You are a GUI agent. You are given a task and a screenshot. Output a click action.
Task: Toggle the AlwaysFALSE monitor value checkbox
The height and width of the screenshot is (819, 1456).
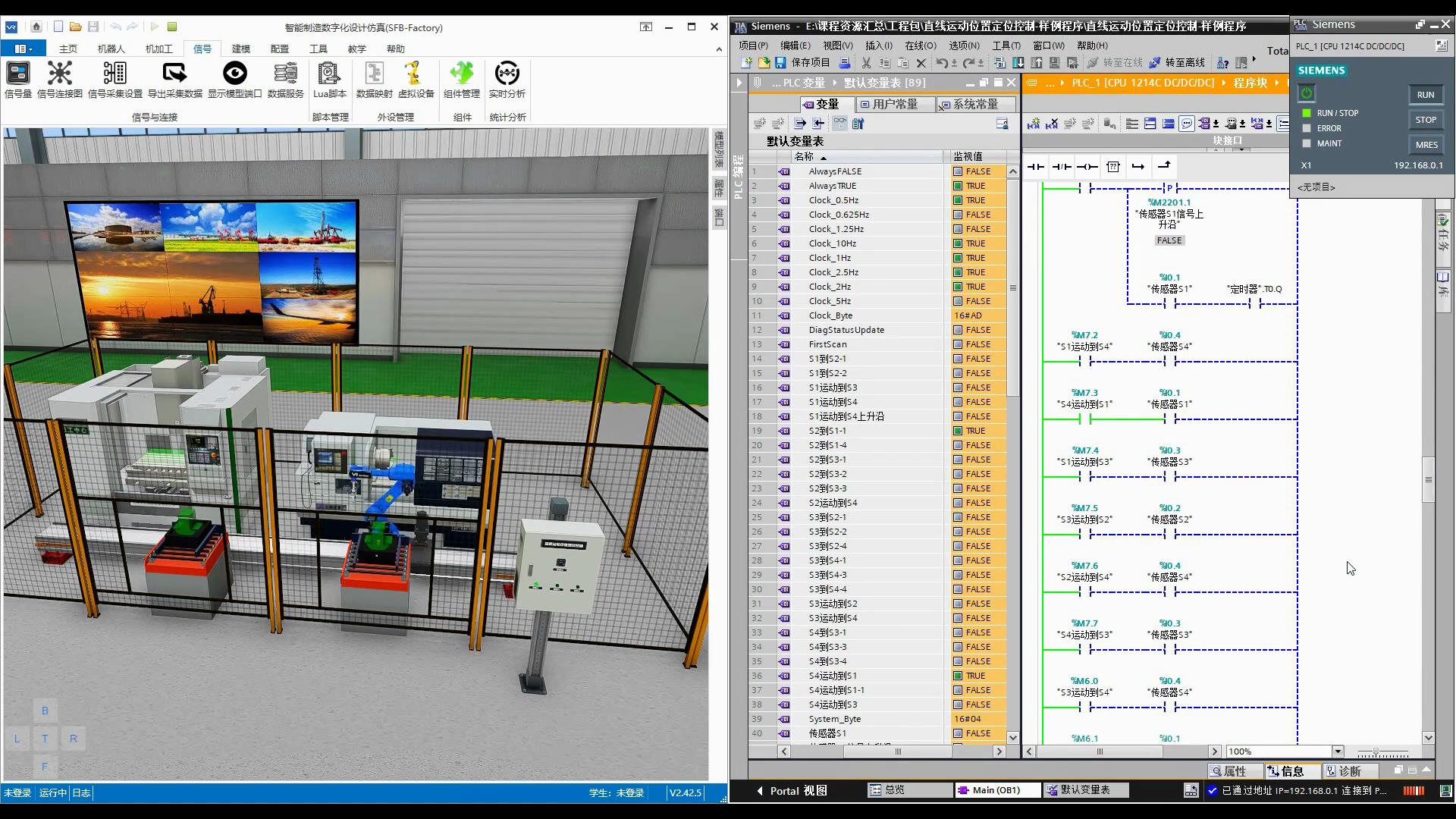(x=958, y=171)
